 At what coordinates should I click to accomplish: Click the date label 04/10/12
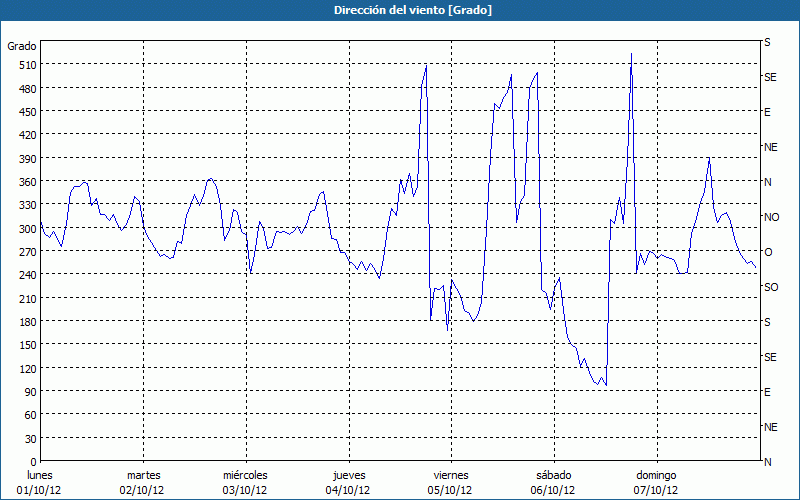click(x=348, y=490)
